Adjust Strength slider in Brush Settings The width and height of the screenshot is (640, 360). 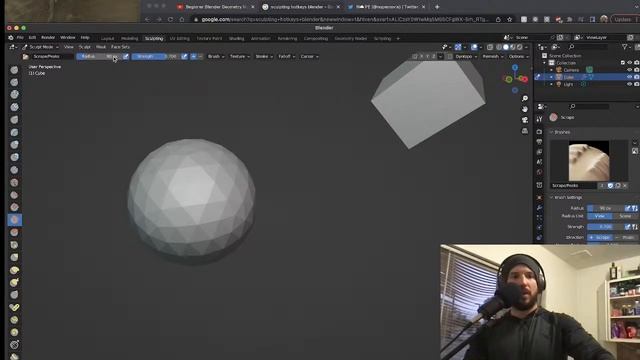coord(606,227)
